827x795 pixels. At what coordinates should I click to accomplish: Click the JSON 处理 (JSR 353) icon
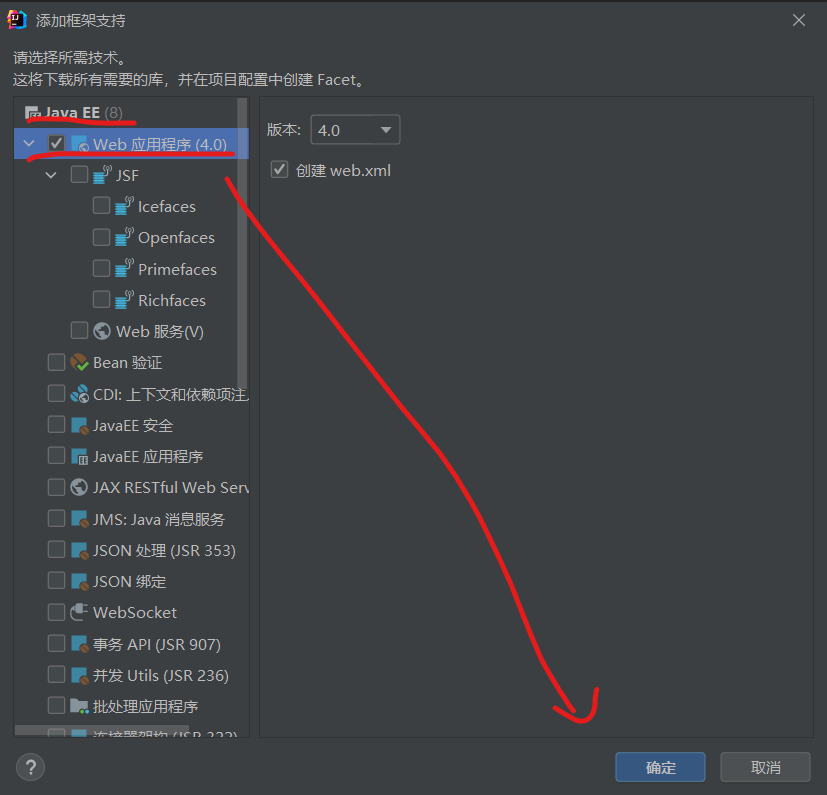click(x=79, y=550)
